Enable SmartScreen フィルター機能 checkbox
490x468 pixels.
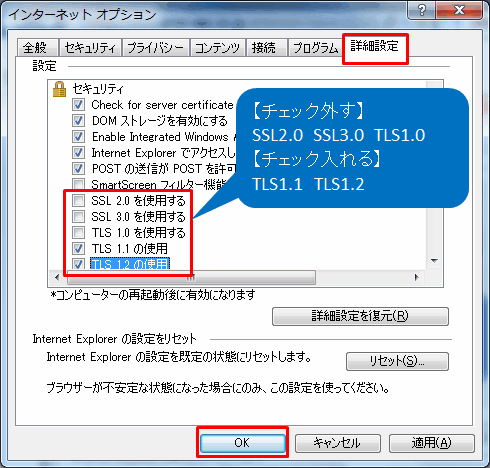(78, 184)
